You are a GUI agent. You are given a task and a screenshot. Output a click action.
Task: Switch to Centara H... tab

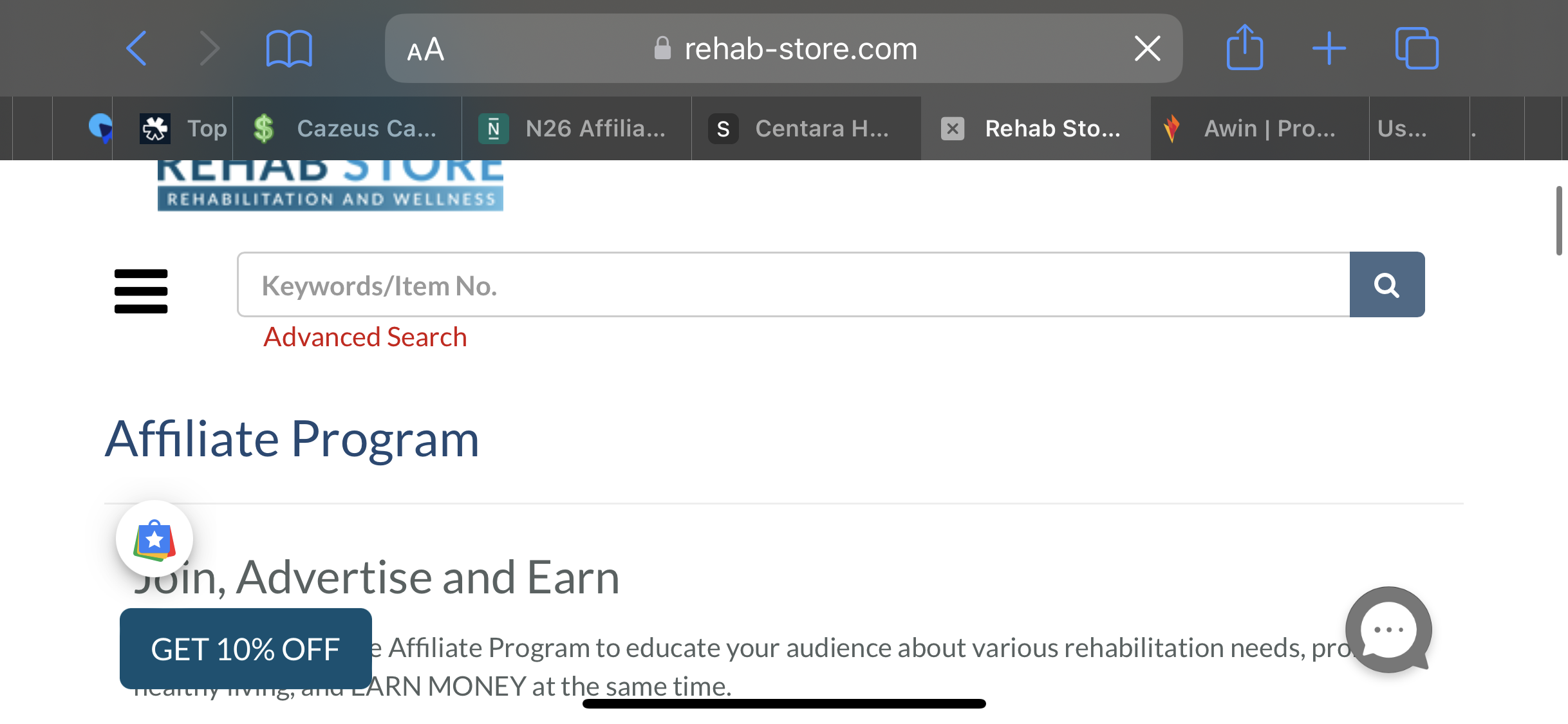click(x=807, y=128)
